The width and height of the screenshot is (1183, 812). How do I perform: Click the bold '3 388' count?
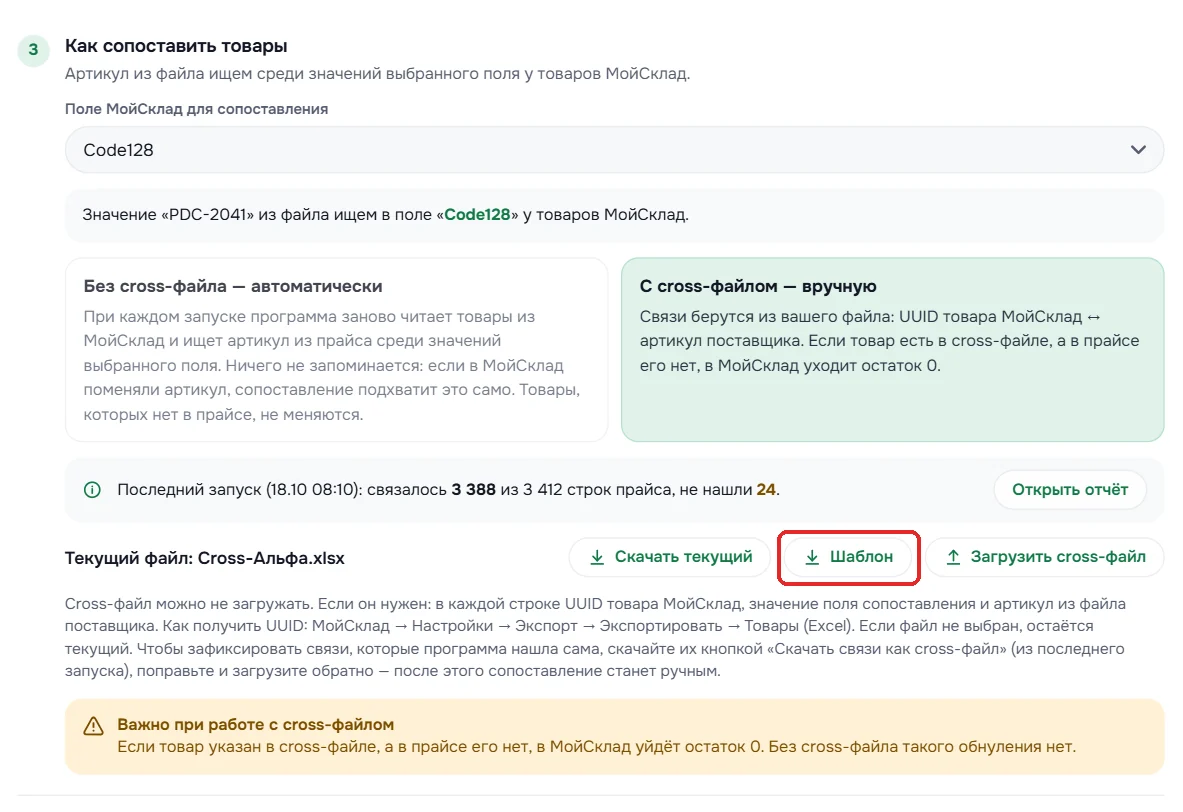(x=473, y=490)
